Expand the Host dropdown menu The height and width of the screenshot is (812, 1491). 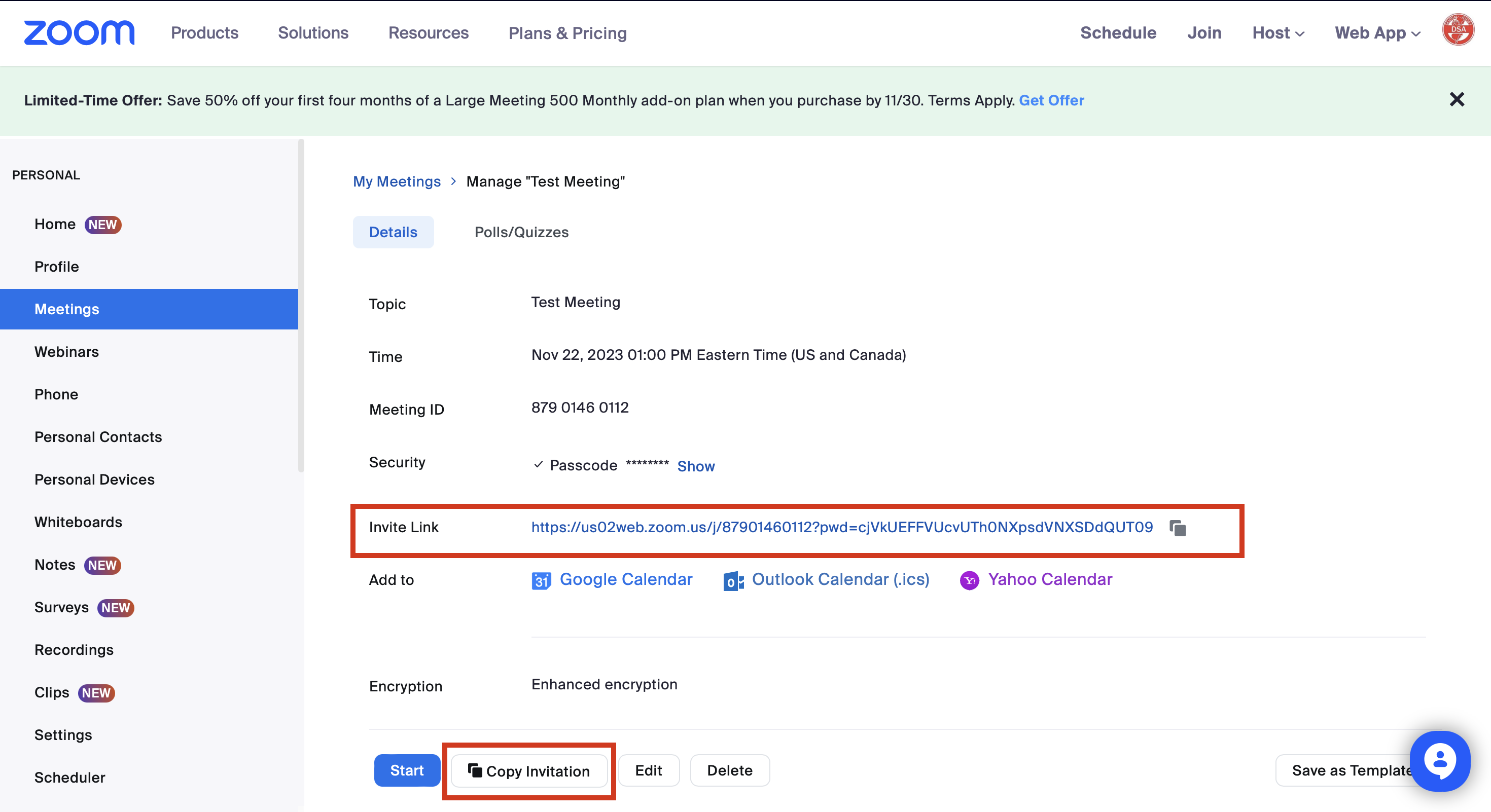[x=1277, y=33]
